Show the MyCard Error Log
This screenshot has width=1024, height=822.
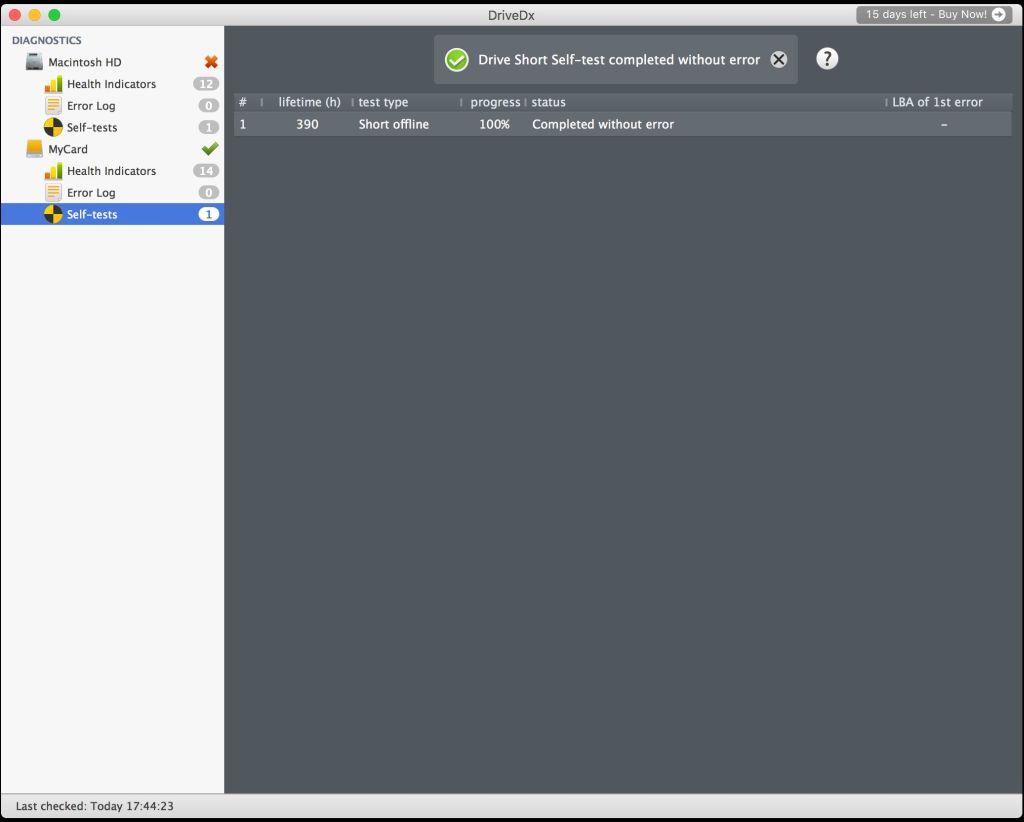[91, 193]
